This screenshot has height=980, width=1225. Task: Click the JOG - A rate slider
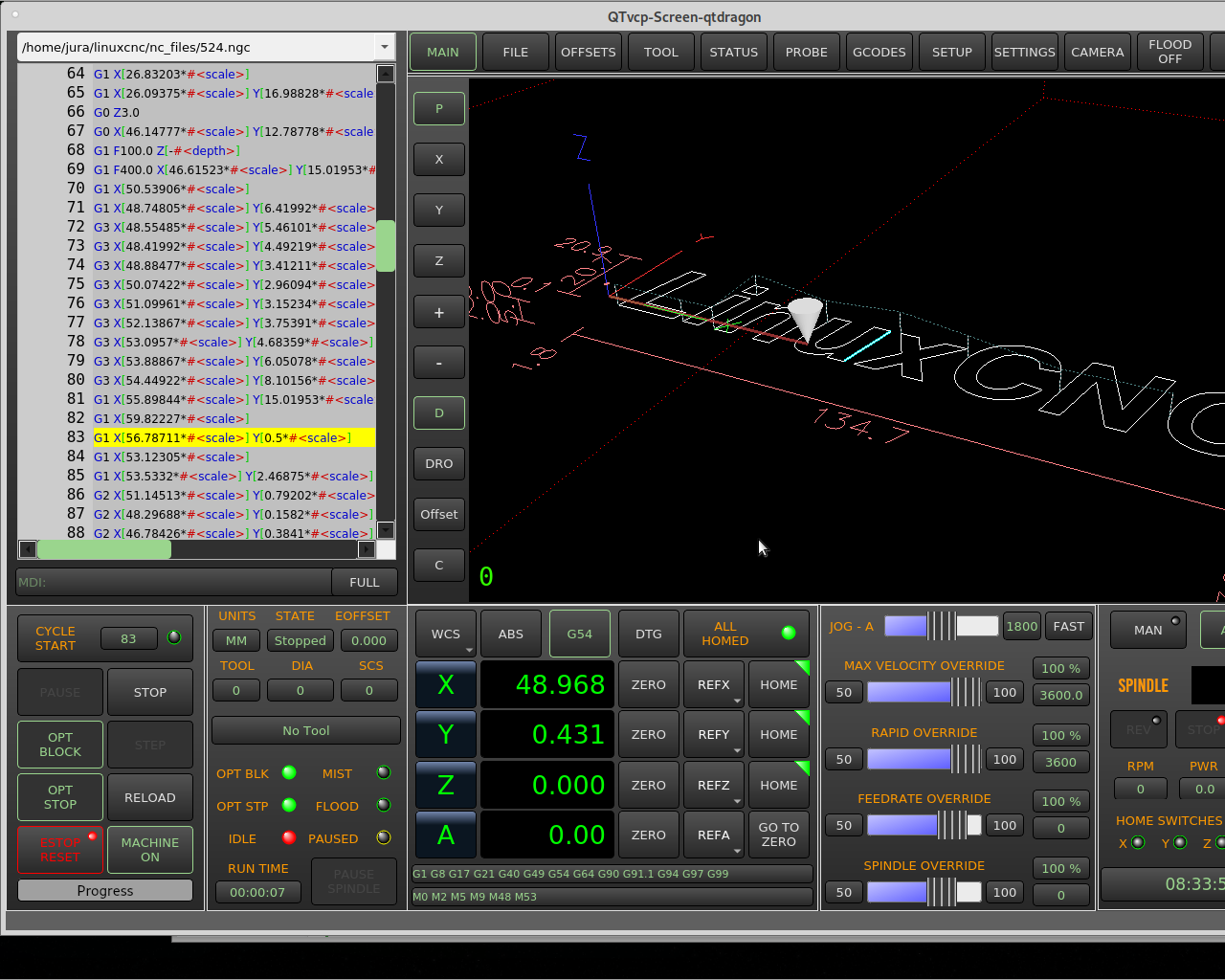(942, 626)
